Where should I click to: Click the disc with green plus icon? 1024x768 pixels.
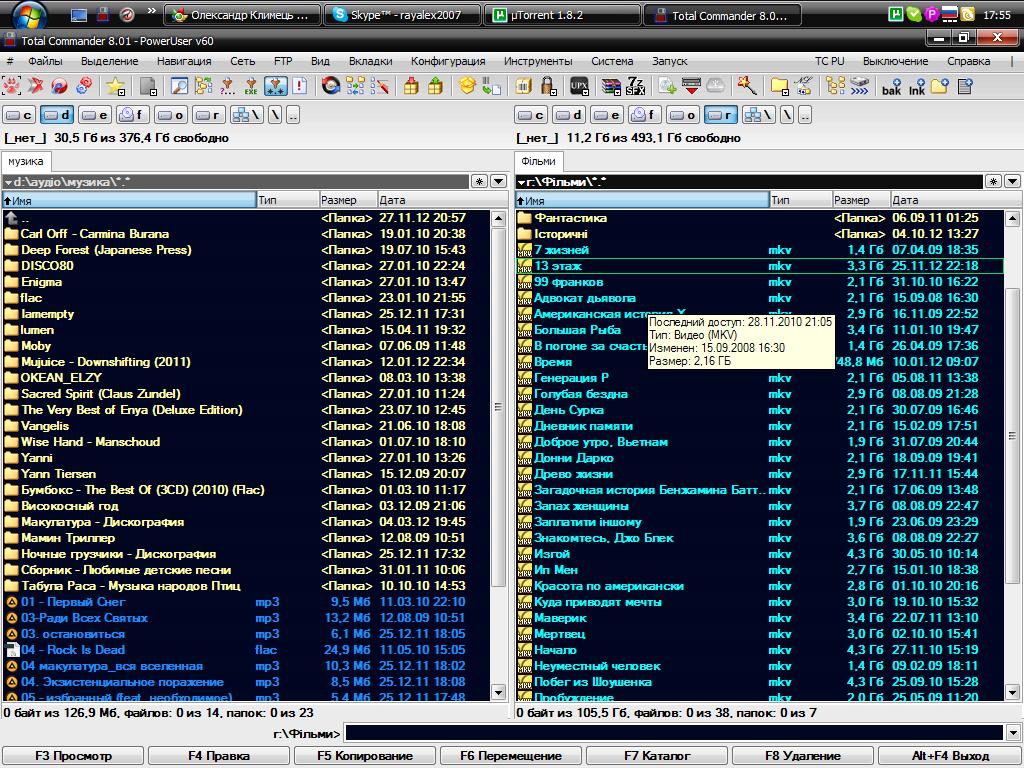click(x=667, y=86)
